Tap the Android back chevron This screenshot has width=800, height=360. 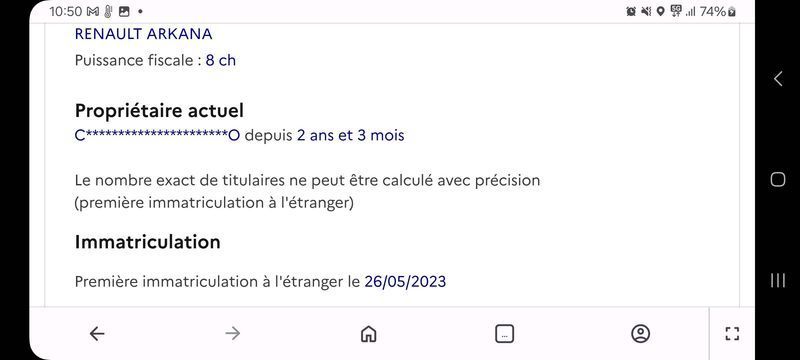tap(778, 79)
